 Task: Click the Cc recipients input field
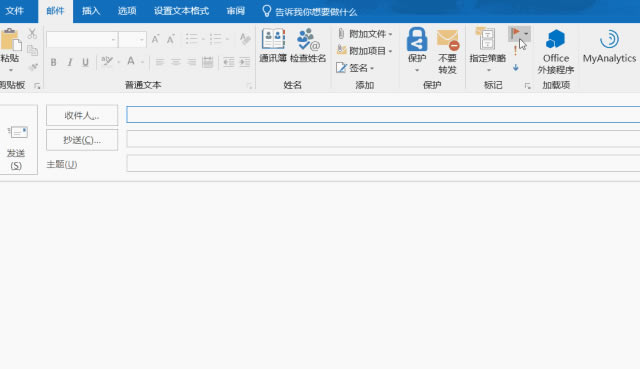tap(383, 139)
